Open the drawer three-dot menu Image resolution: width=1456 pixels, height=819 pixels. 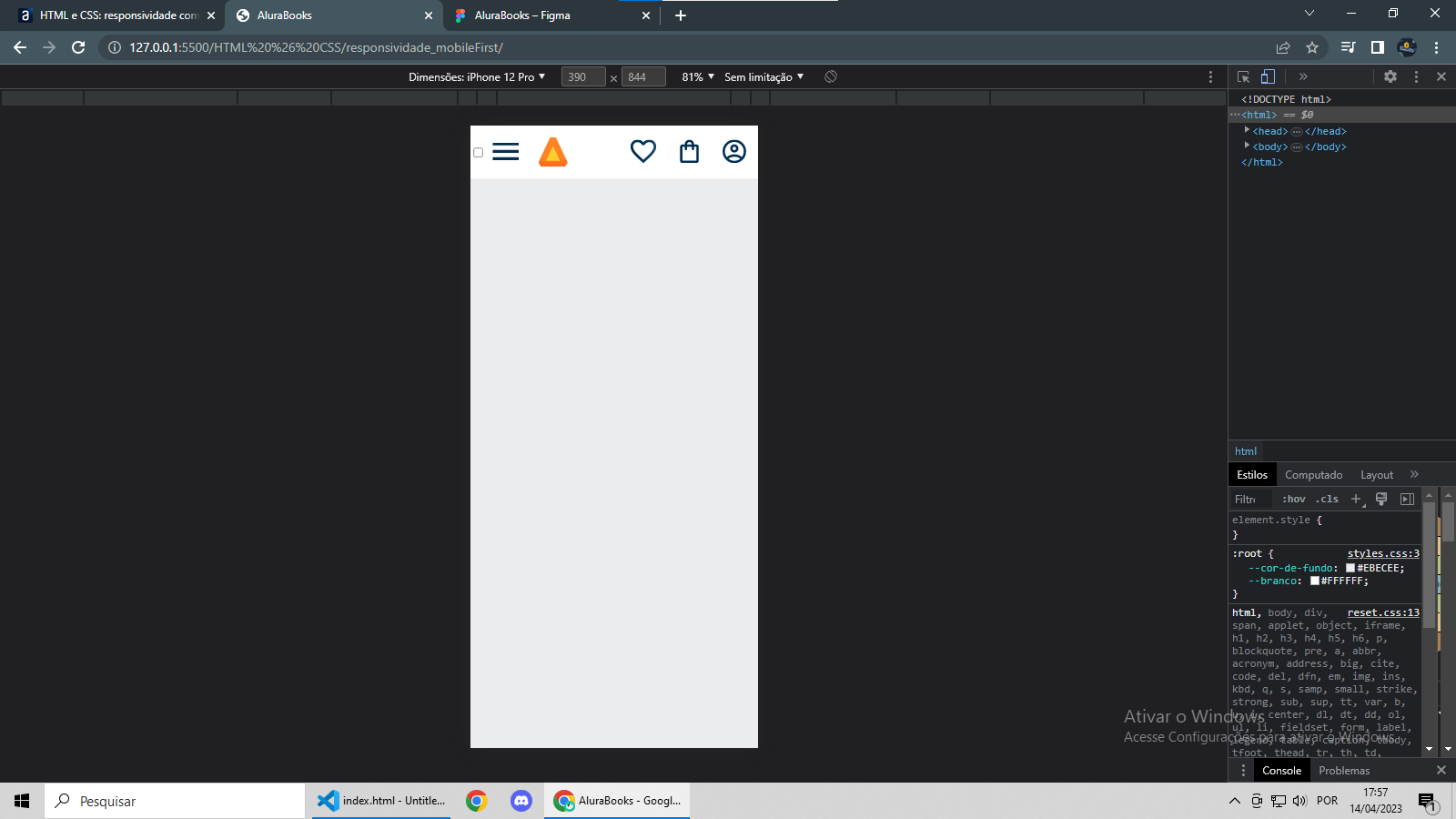coord(1243,771)
